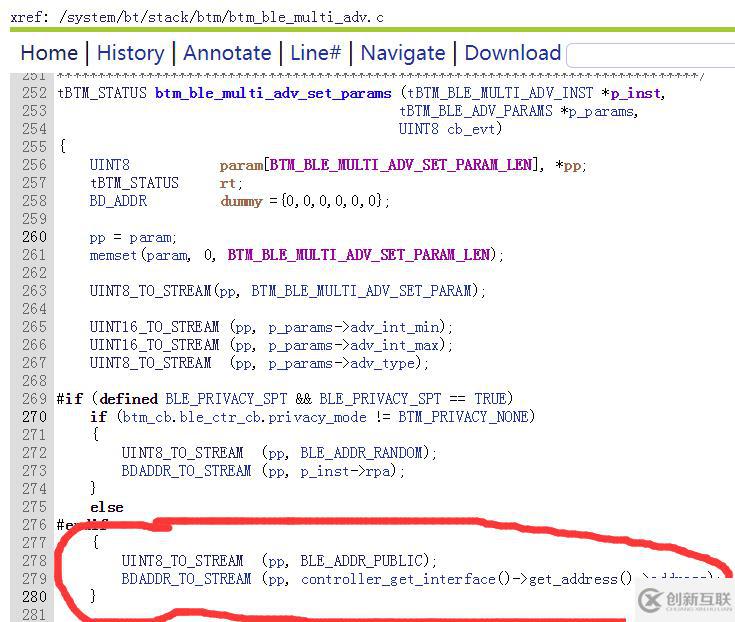Select the dummy variable declaration
Screen dimensions: 735x622
[241, 201]
